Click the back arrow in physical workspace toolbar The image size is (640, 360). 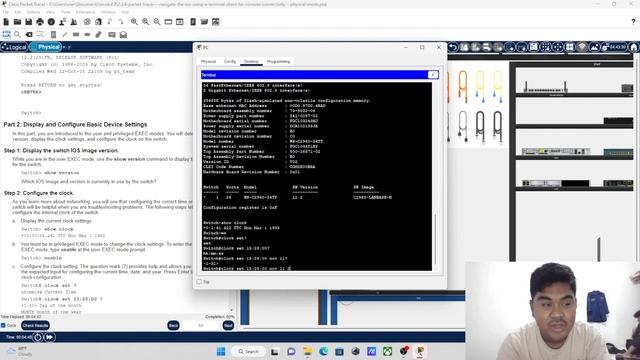[x=453, y=47]
